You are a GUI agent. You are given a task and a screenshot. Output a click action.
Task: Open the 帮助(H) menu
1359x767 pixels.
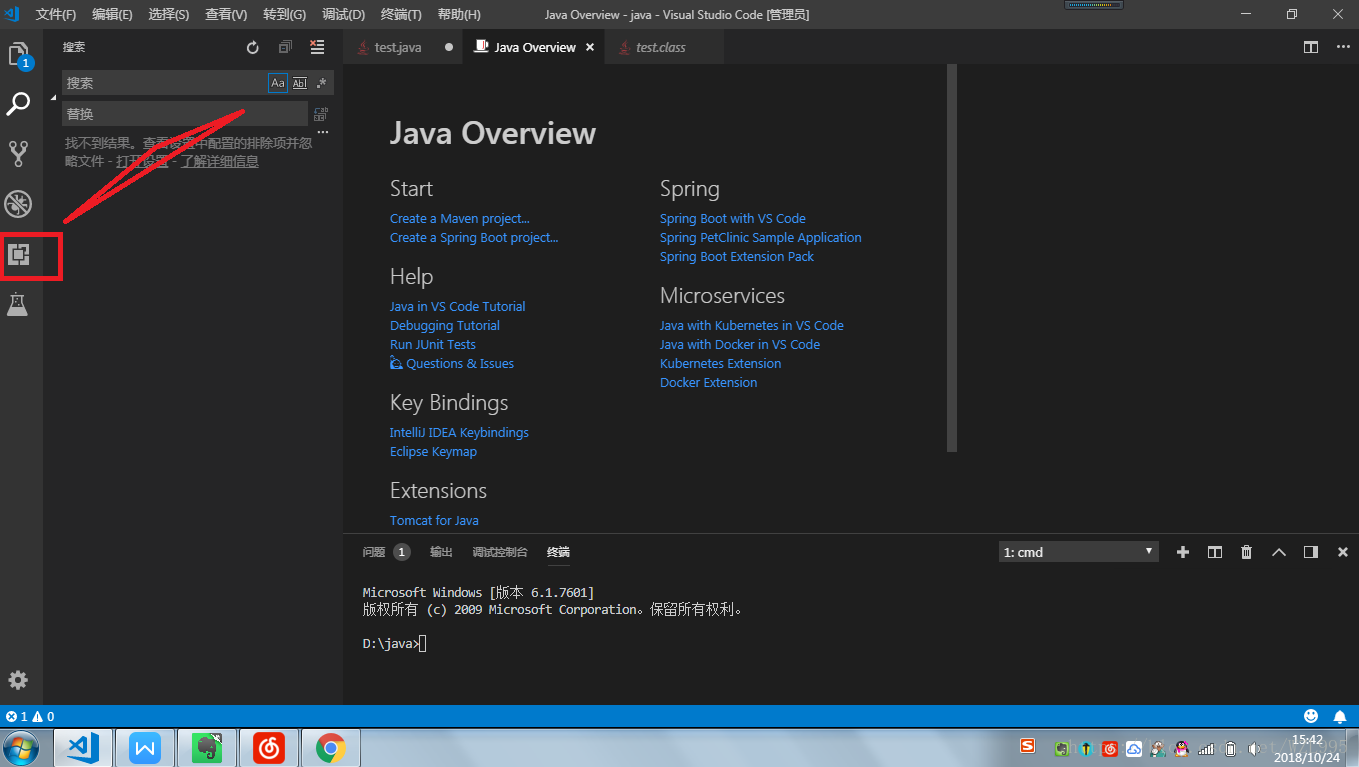click(459, 15)
